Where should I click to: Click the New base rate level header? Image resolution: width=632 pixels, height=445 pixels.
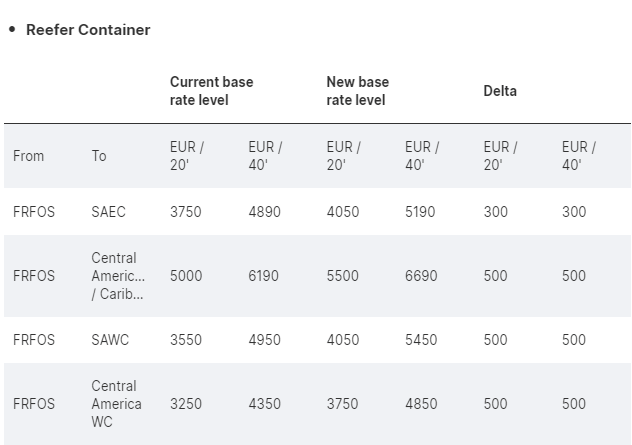pyautogui.click(x=358, y=91)
